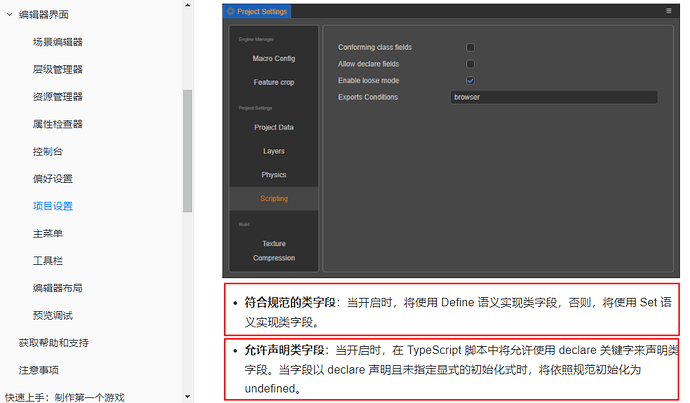Click sidebar scrollbar down arrow

[187, 397]
